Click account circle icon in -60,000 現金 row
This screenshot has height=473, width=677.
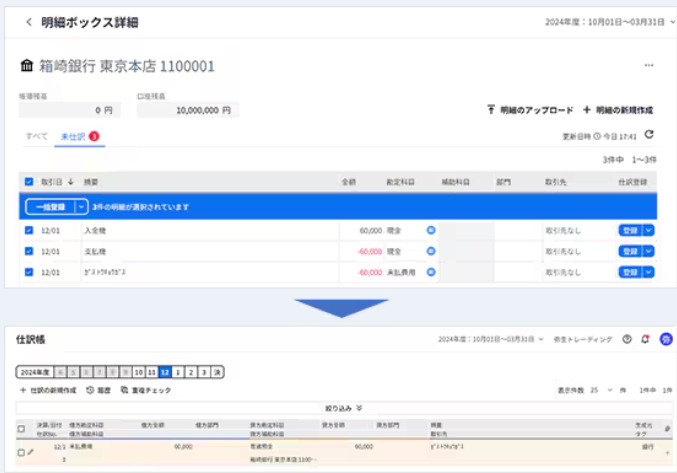[x=431, y=251]
